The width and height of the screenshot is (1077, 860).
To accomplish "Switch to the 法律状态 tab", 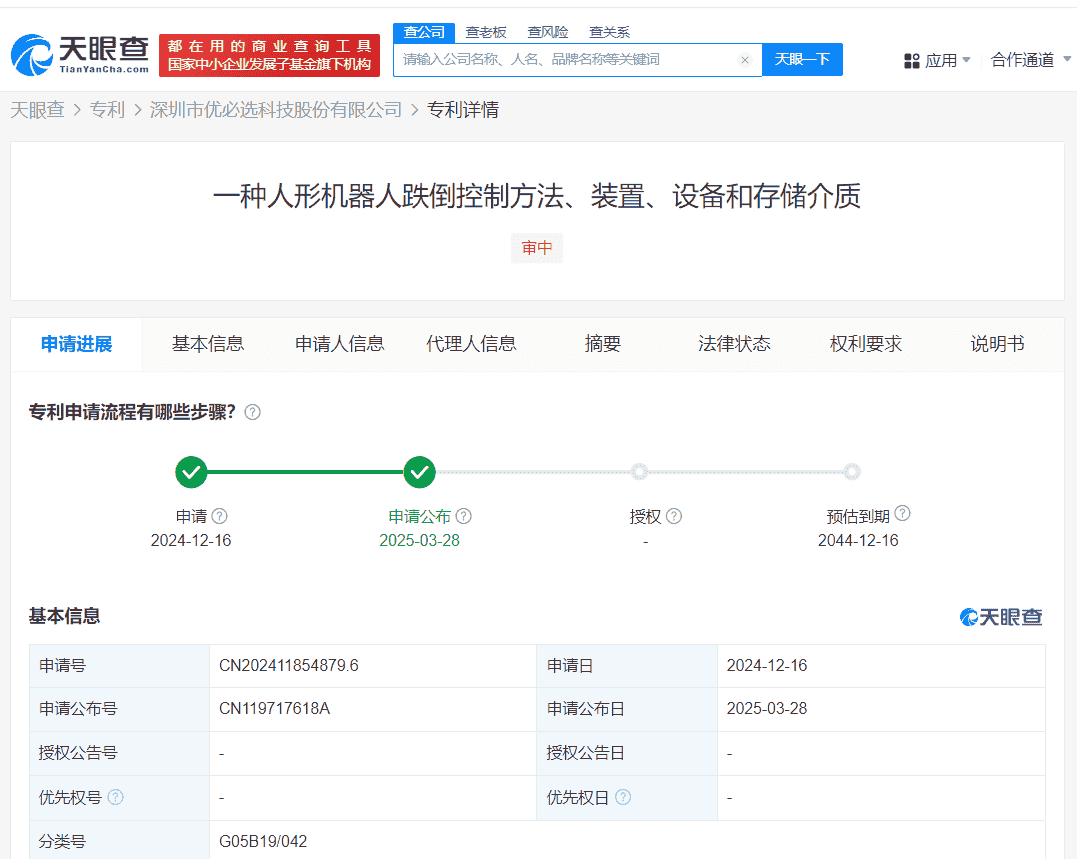I will 735,343.
